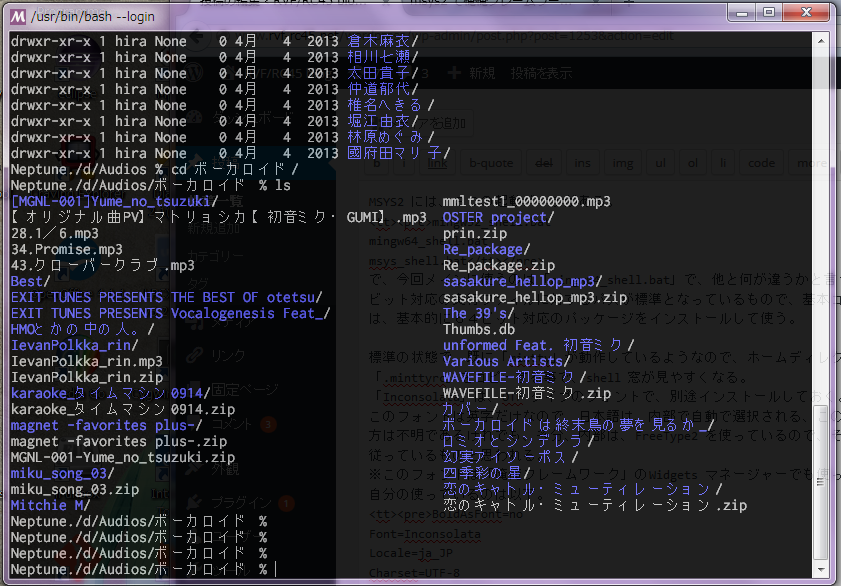841x586 pixels.
Task: Click the directory 相川七瀬/ in the listing
Action: pyautogui.click(x=382, y=57)
